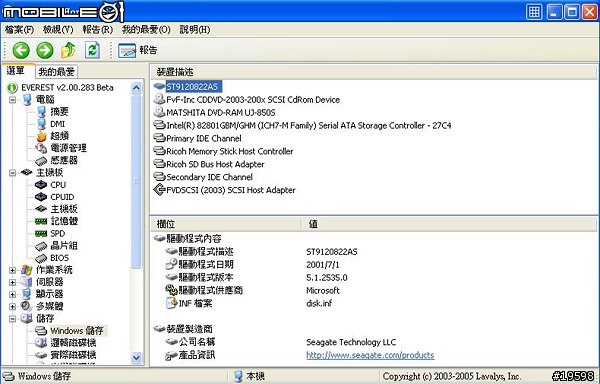
Task: Select Ricoh SD Bus Host Adapter
Action: tap(215, 164)
